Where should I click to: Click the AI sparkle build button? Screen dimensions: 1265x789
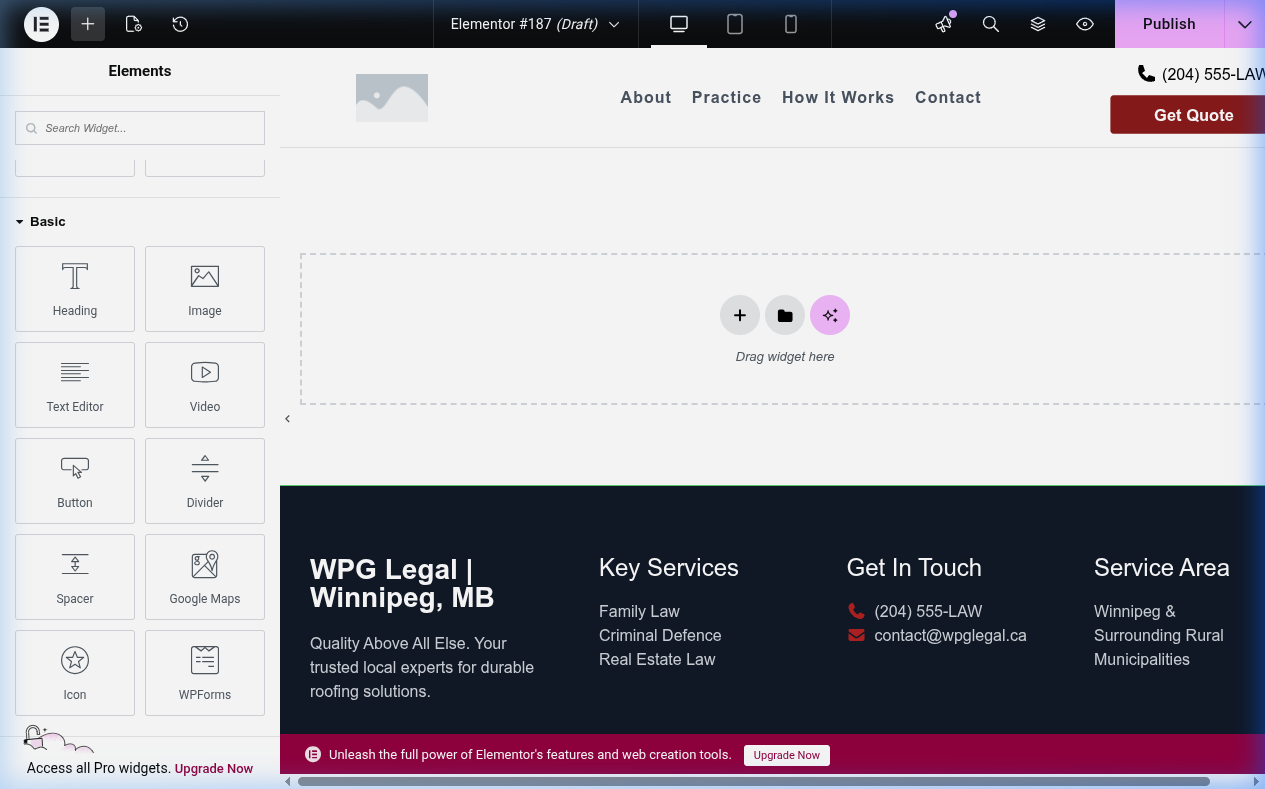[x=830, y=316]
